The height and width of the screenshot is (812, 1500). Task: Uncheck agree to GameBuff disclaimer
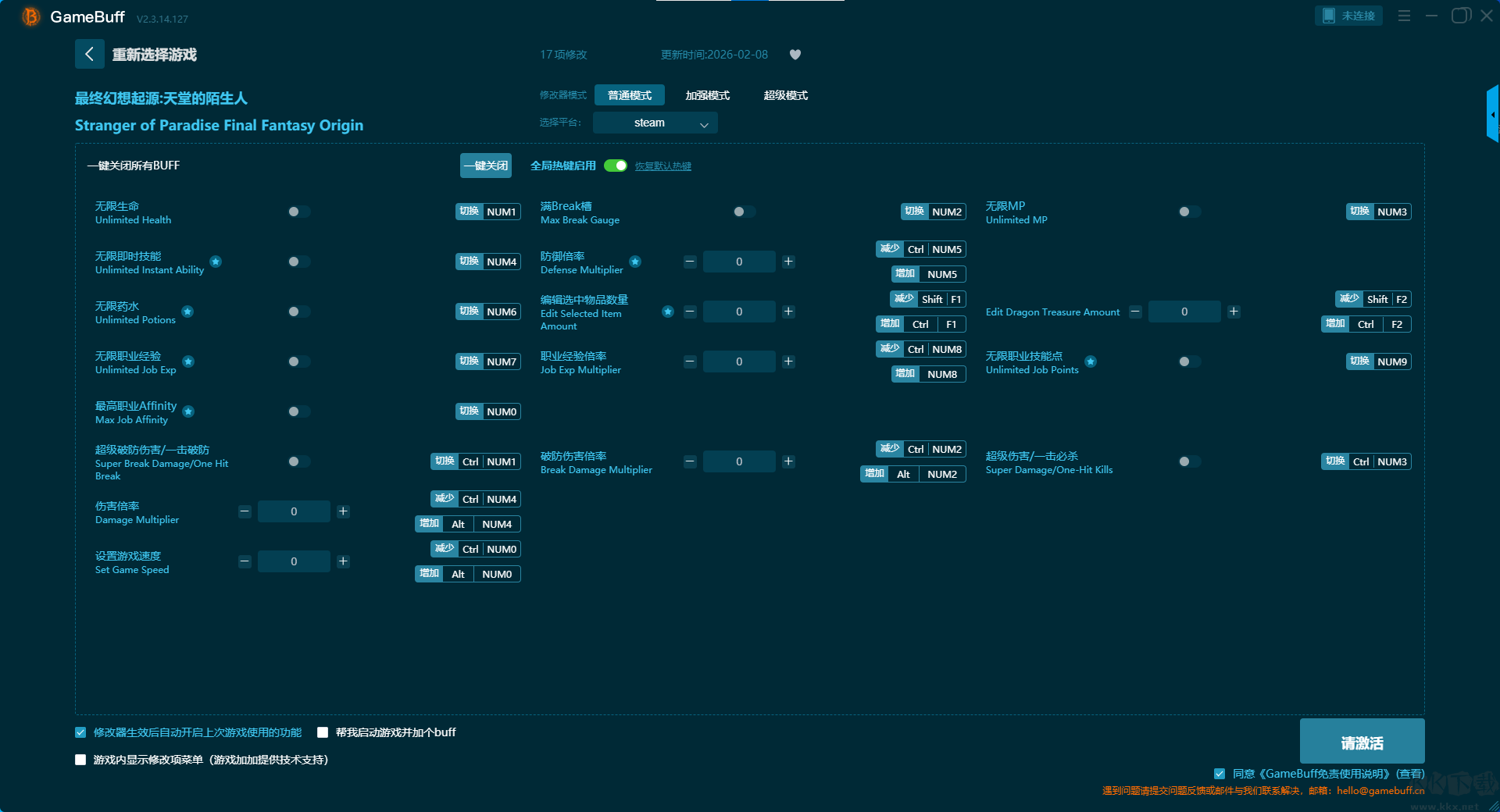[x=1220, y=774]
